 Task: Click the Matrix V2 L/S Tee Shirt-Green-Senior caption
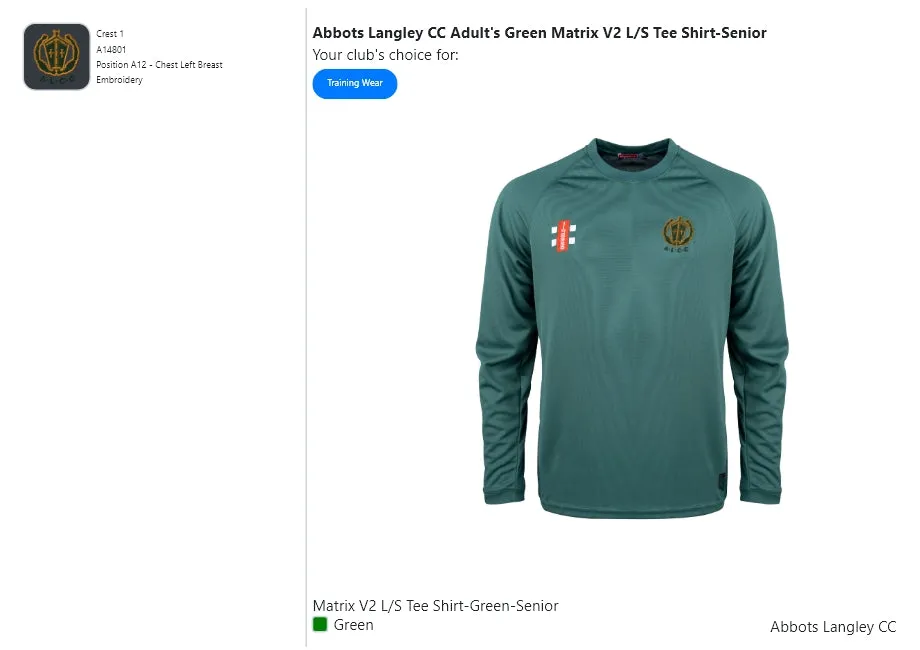pos(435,605)
